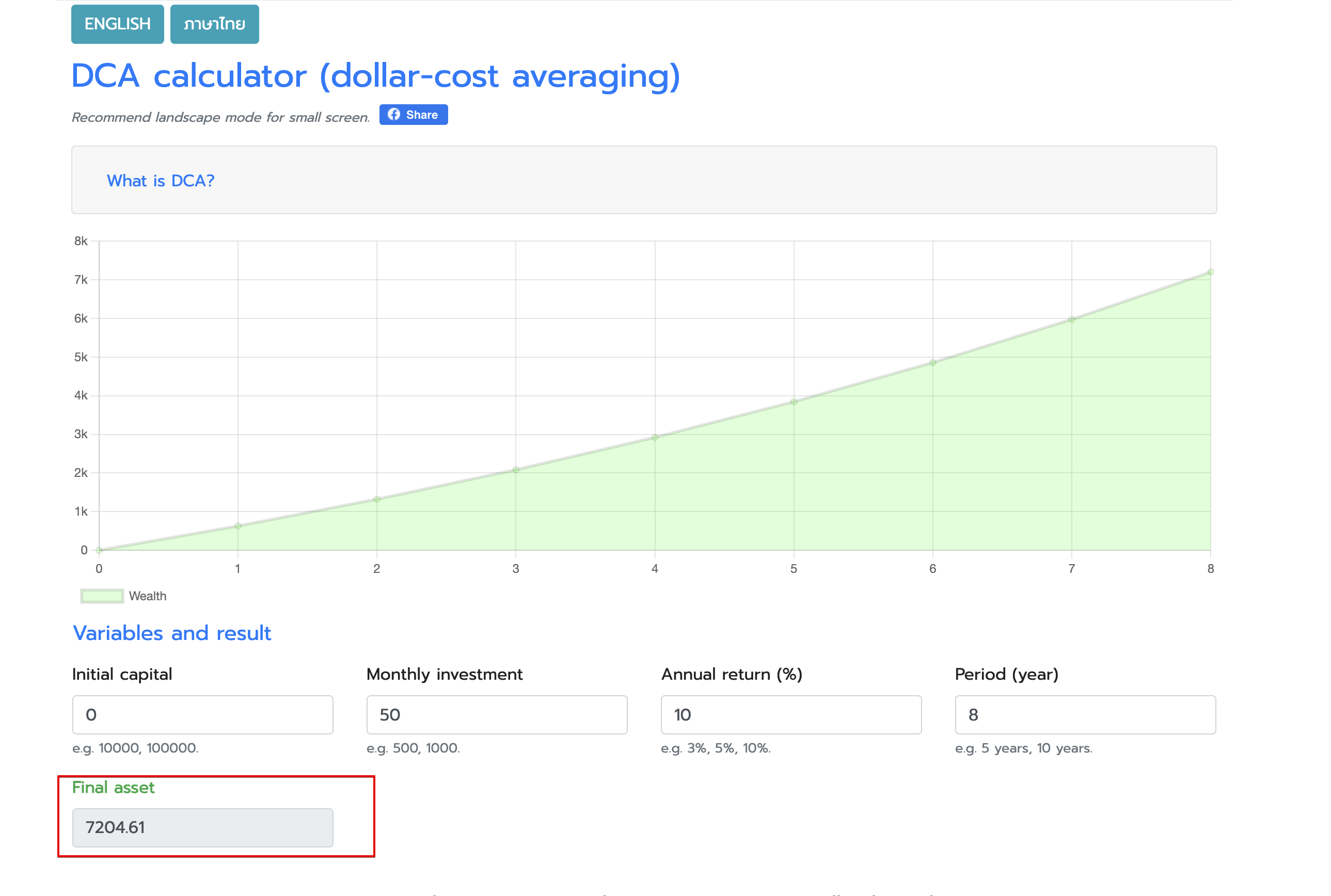Screen dimensions: 1331x896
Task: Click the chart data point at year 6
Action: point(932,363)
